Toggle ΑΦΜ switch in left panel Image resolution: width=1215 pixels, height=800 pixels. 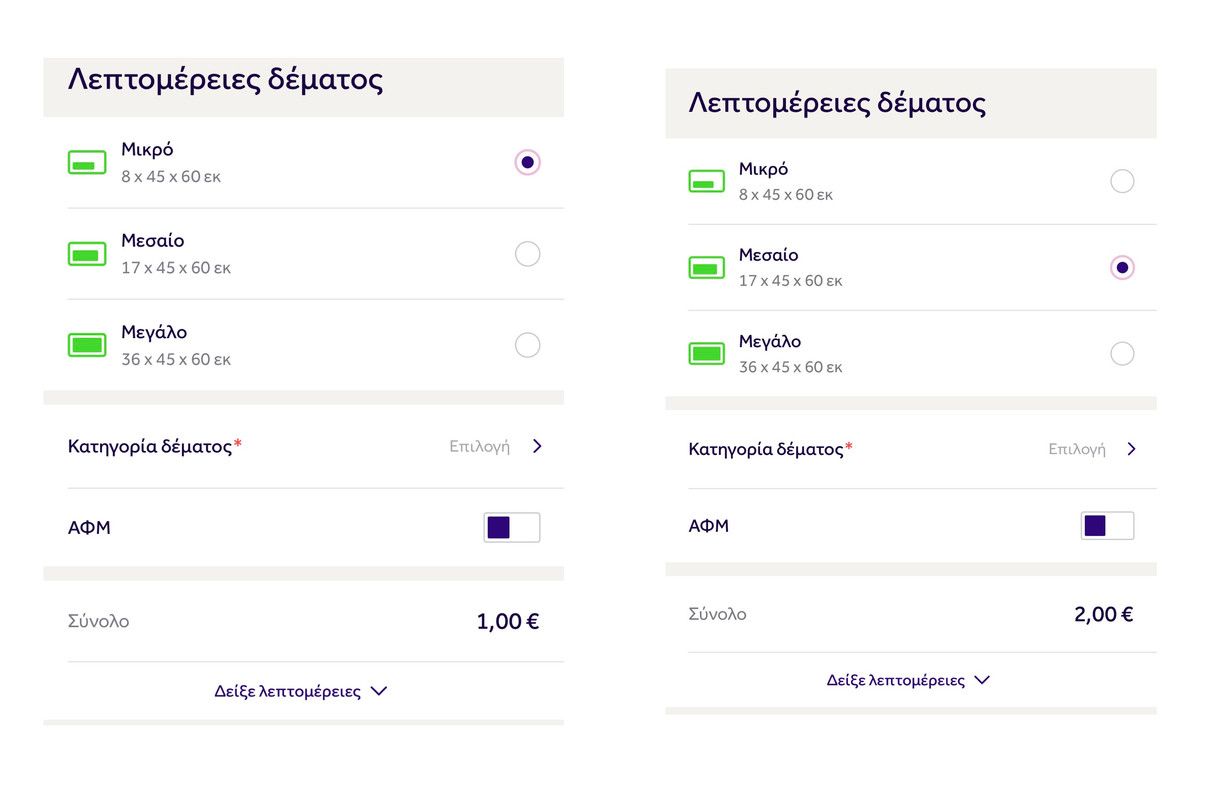pyautogui.click(x=512, y=527)
